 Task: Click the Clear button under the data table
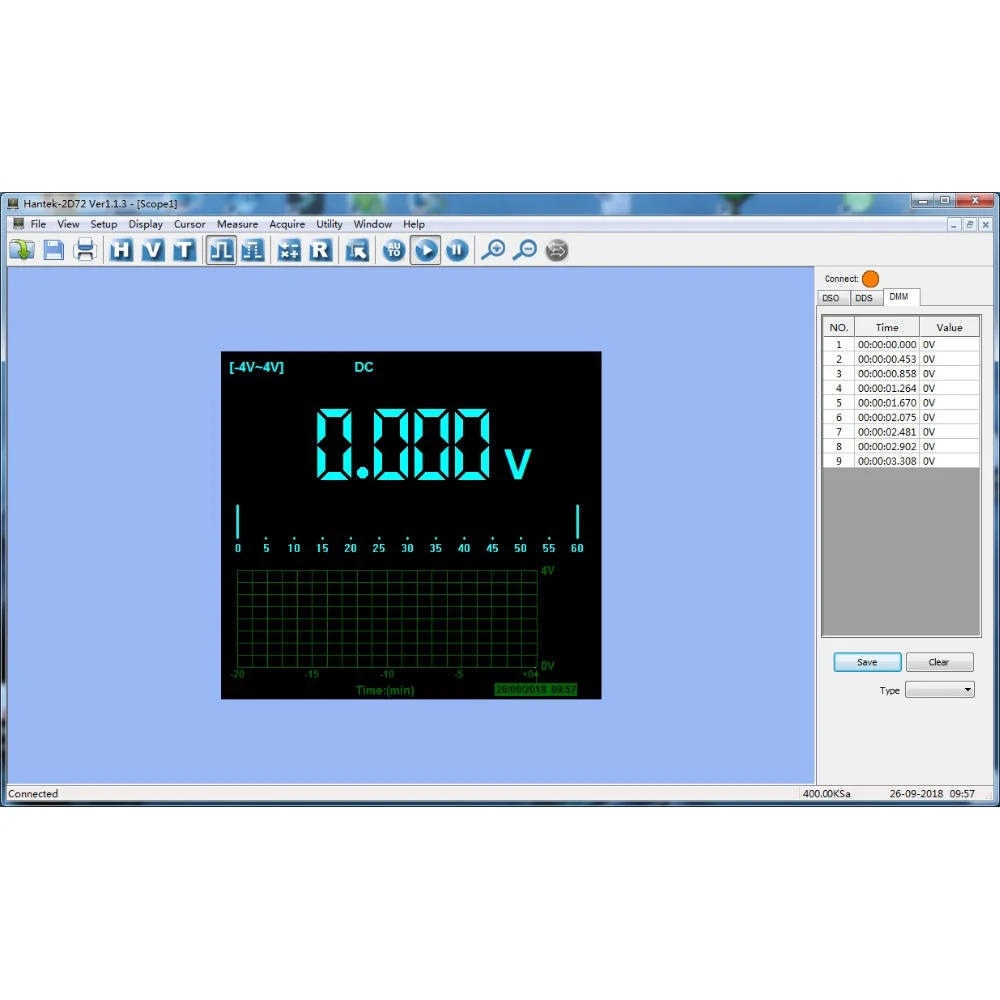(x=939, y=662)
